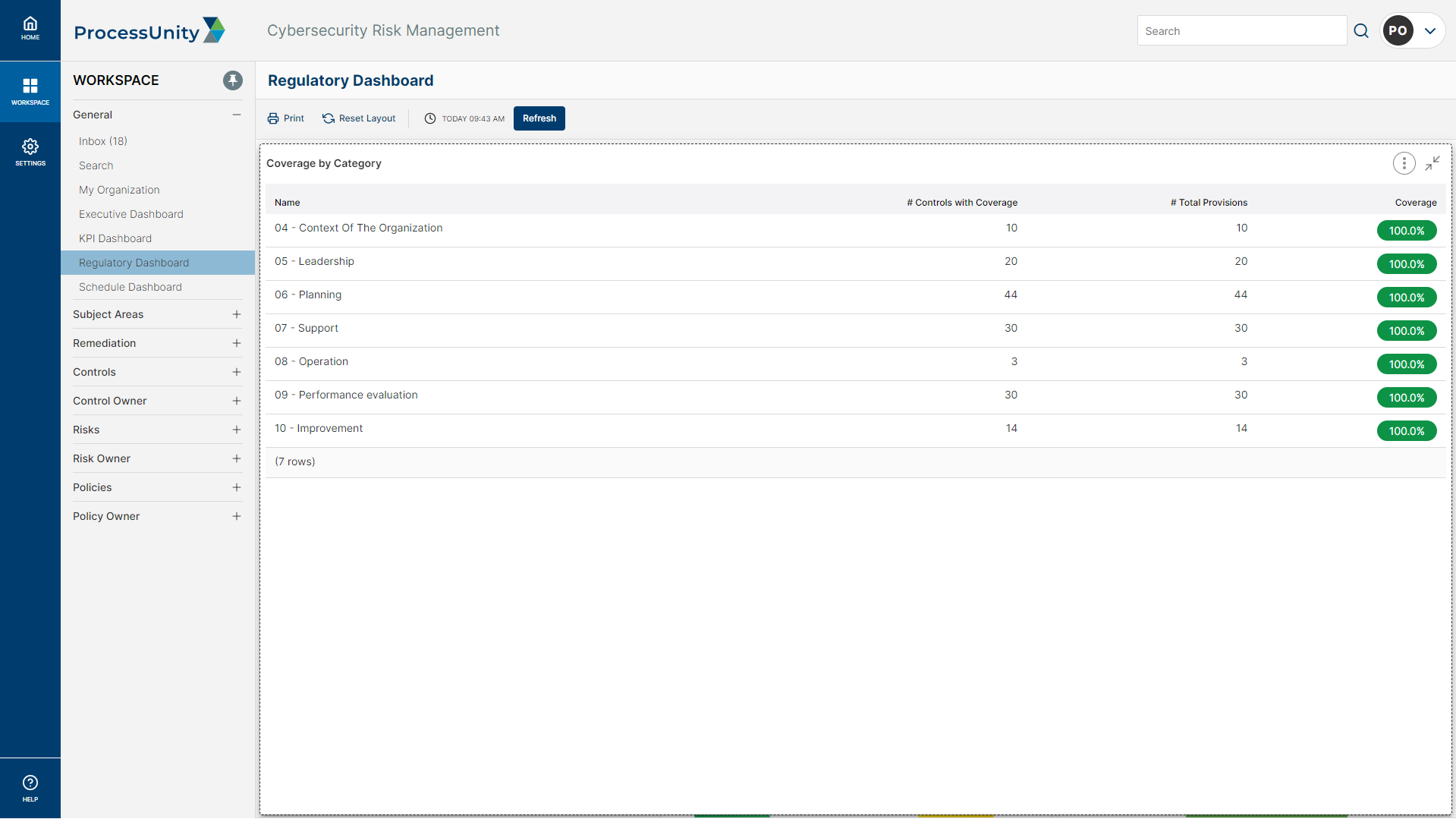Screen dimensions: 1456x819
Task: Click controls count 44 for Planning row
Action: [x=1011, y=295]
